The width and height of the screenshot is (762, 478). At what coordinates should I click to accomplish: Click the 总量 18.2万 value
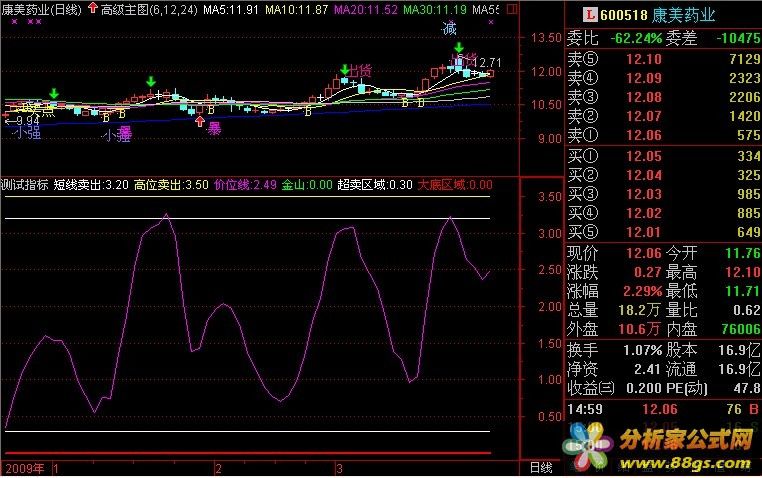click(639, 310)
